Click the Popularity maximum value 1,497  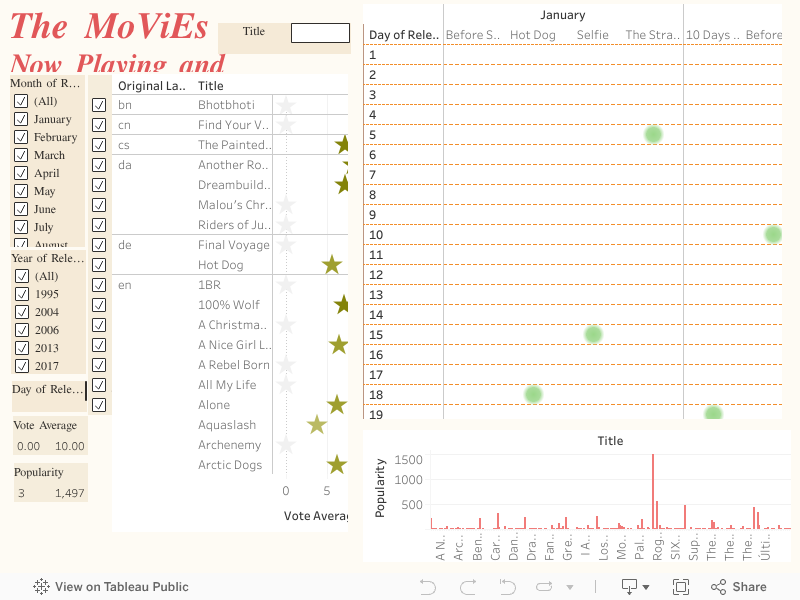(x=70, y=493)
